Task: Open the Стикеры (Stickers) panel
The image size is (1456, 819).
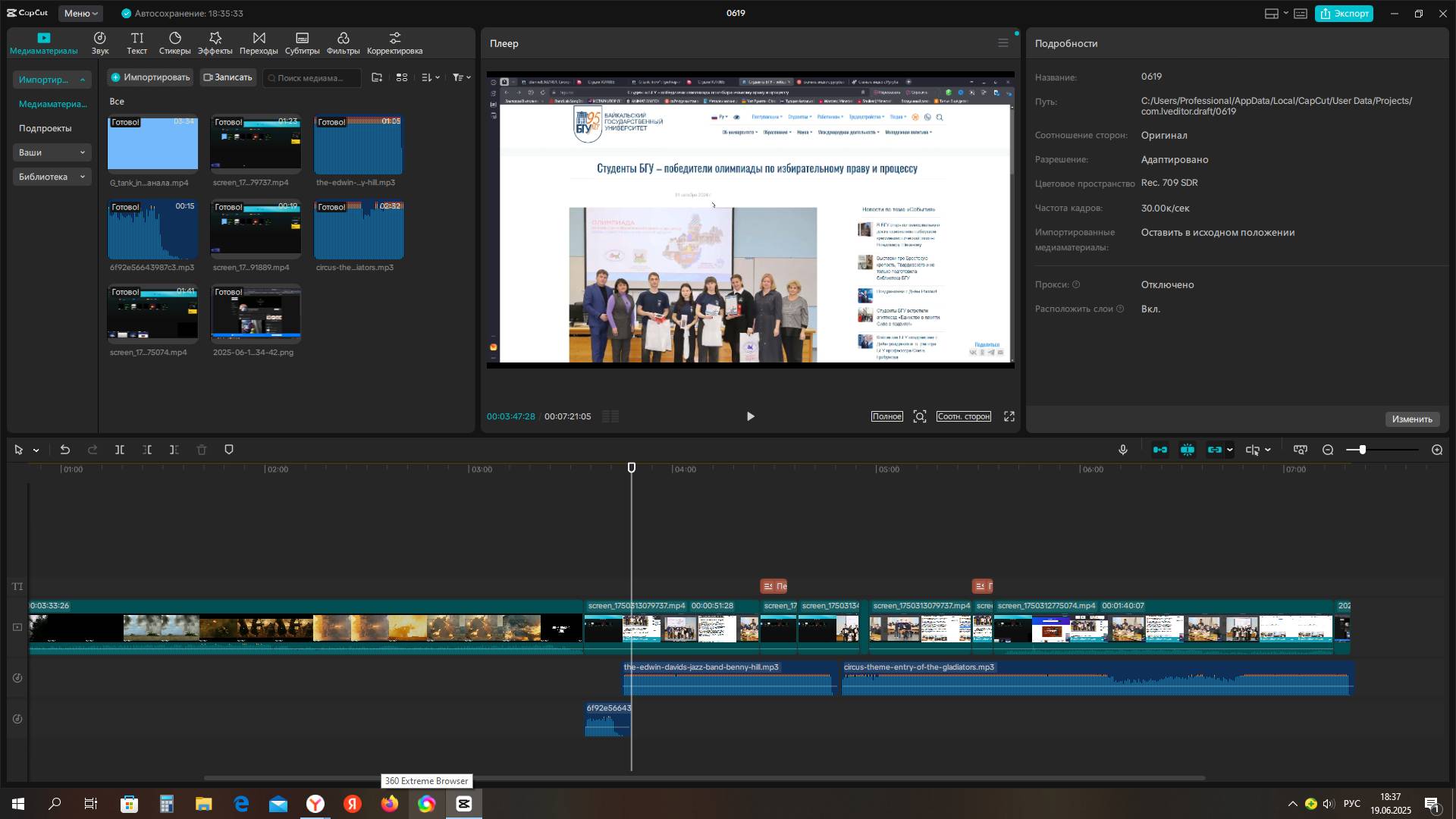Action: [x=174, y=43]
